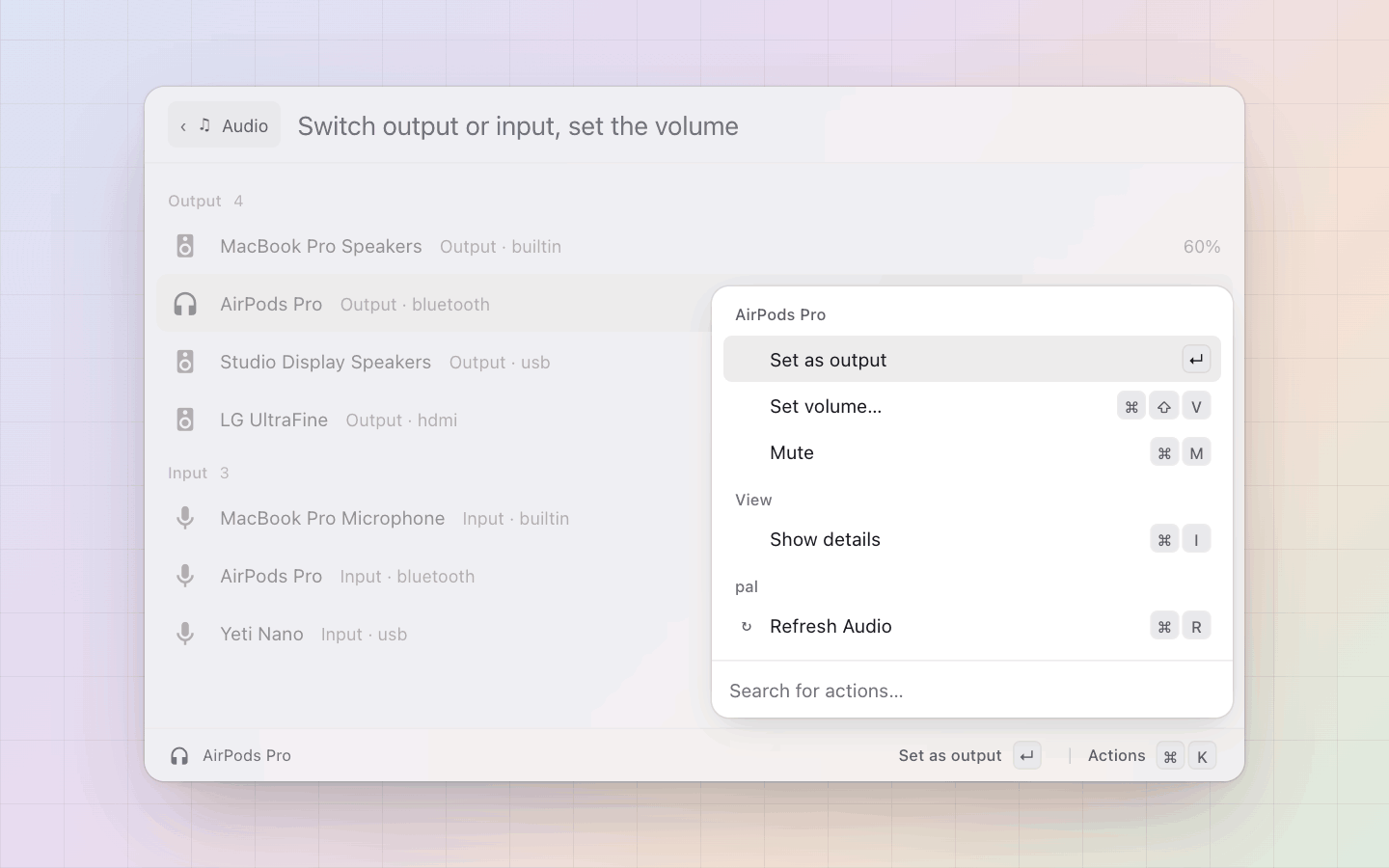This screenshot has height=868, width=1389.
Task: Open the Actions button in the footer
Action: (1151, 756)
